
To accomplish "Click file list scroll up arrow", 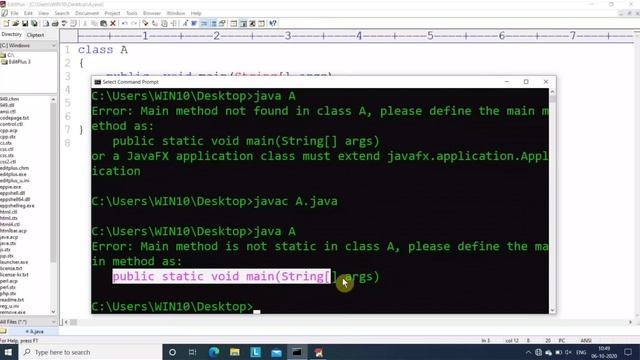I will pyautogui.click(x=53, y=100).
